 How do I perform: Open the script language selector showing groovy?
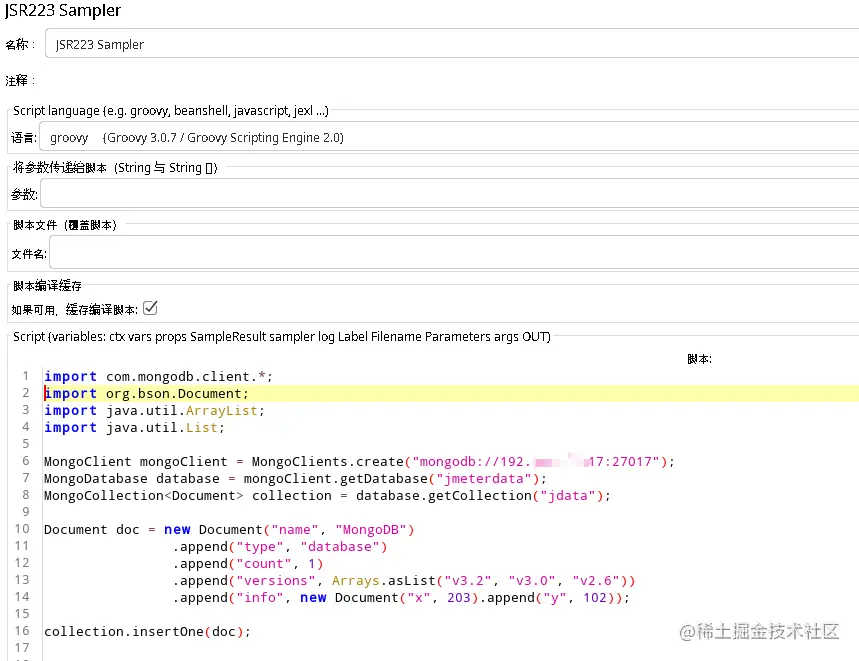click(68, 137)
